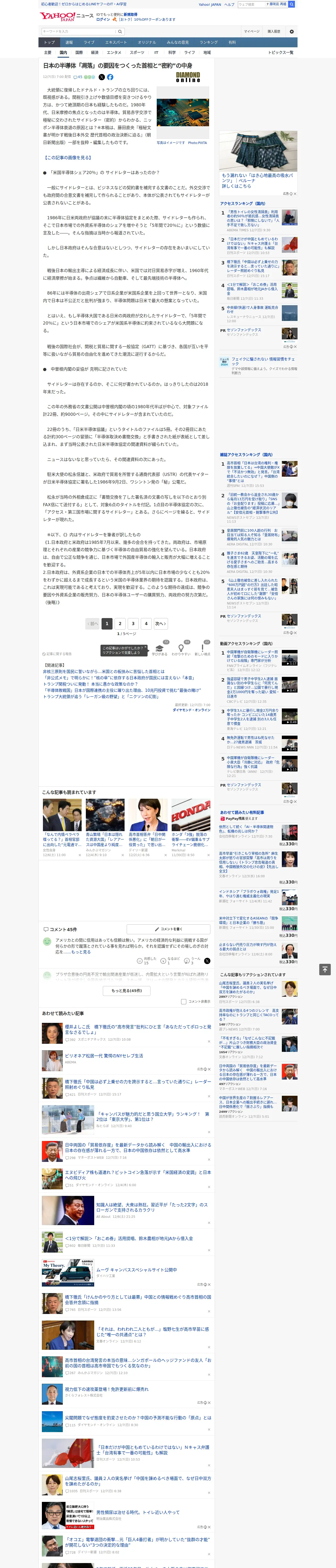Toggle the コメント非表示 checkbox
This screenshot has width=336, height=1568.
183,1001
